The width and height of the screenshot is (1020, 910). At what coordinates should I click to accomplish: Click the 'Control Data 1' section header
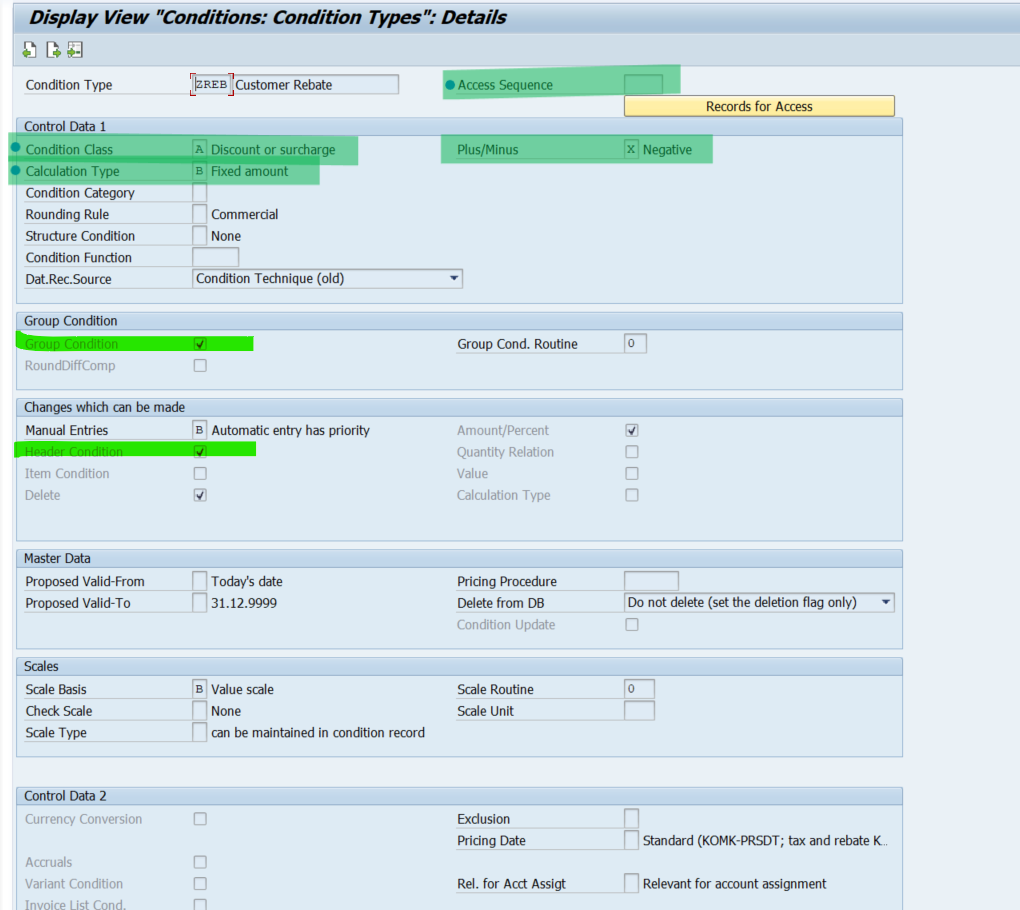[65, 126]
